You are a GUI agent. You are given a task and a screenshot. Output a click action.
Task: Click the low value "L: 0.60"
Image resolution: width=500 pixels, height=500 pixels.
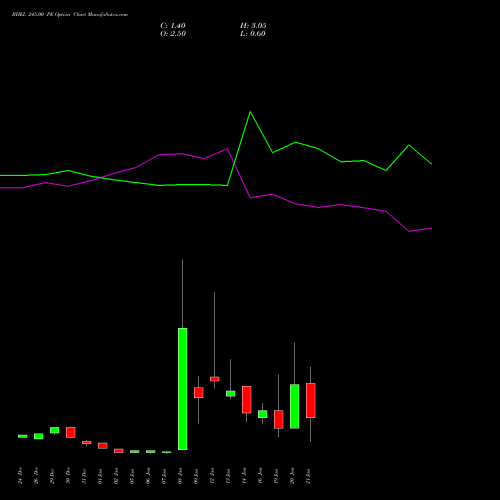point(253,34)
